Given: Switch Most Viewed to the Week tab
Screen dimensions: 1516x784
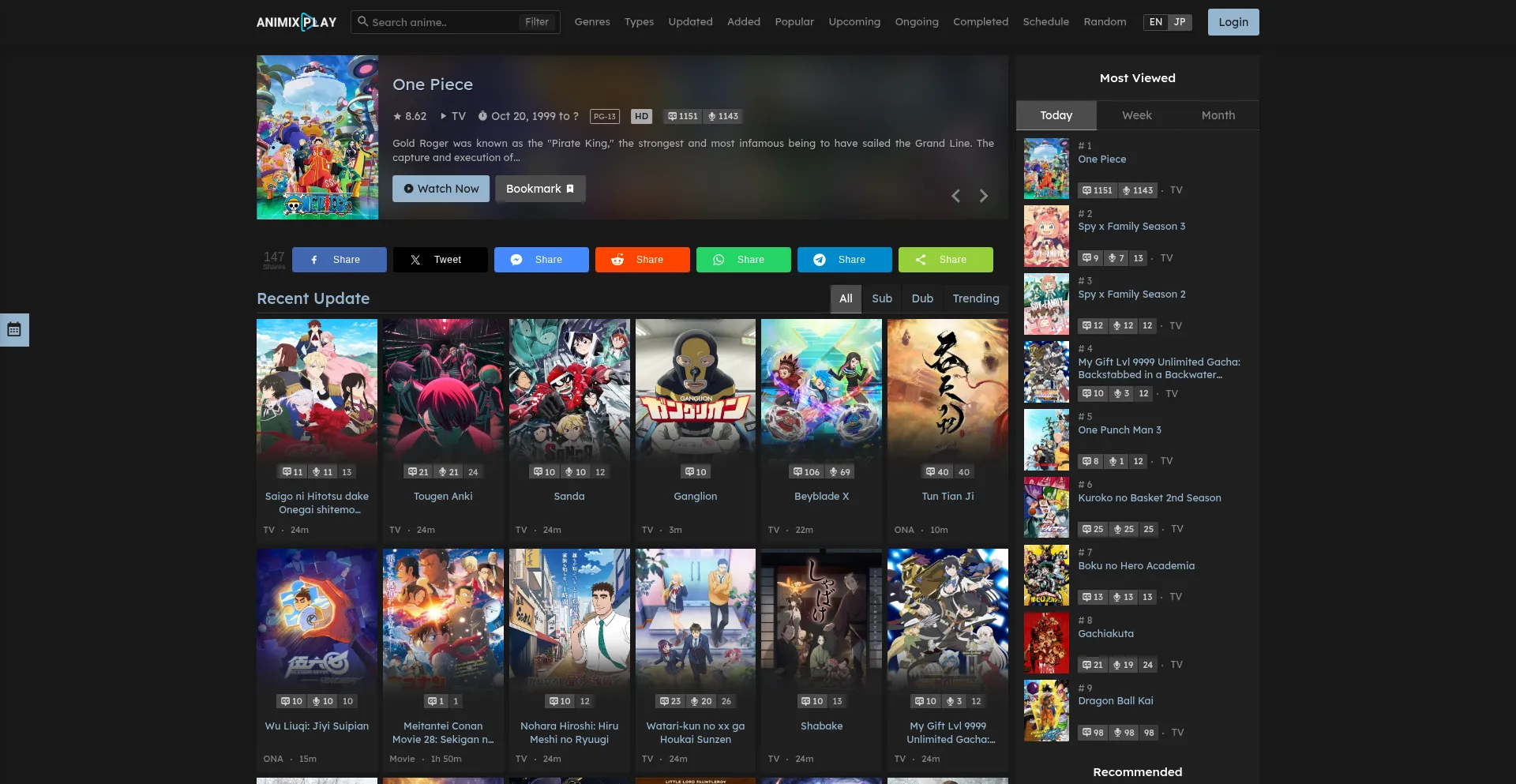Looking at the screenshot, I should 1137,114.
